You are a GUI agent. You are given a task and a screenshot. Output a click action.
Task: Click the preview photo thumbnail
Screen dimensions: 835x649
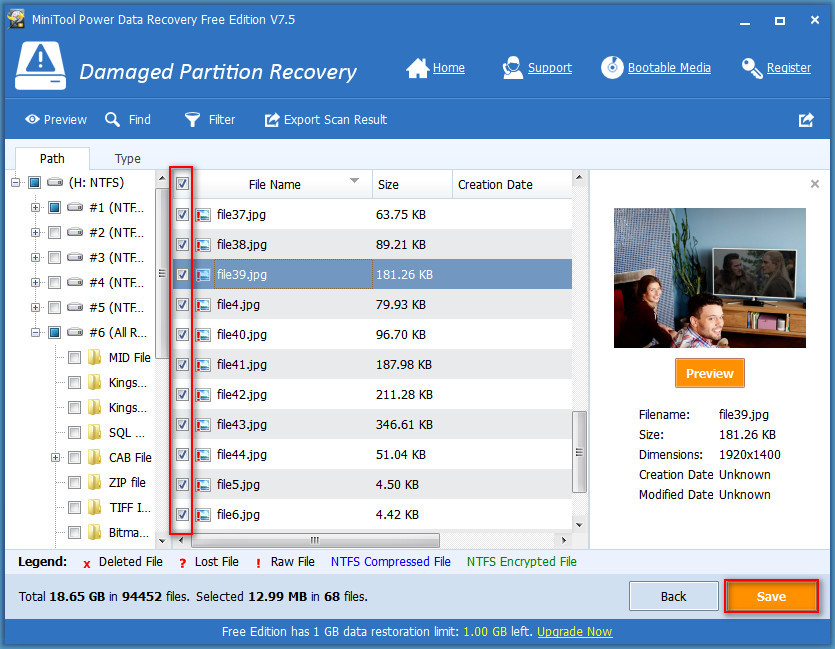709,278
